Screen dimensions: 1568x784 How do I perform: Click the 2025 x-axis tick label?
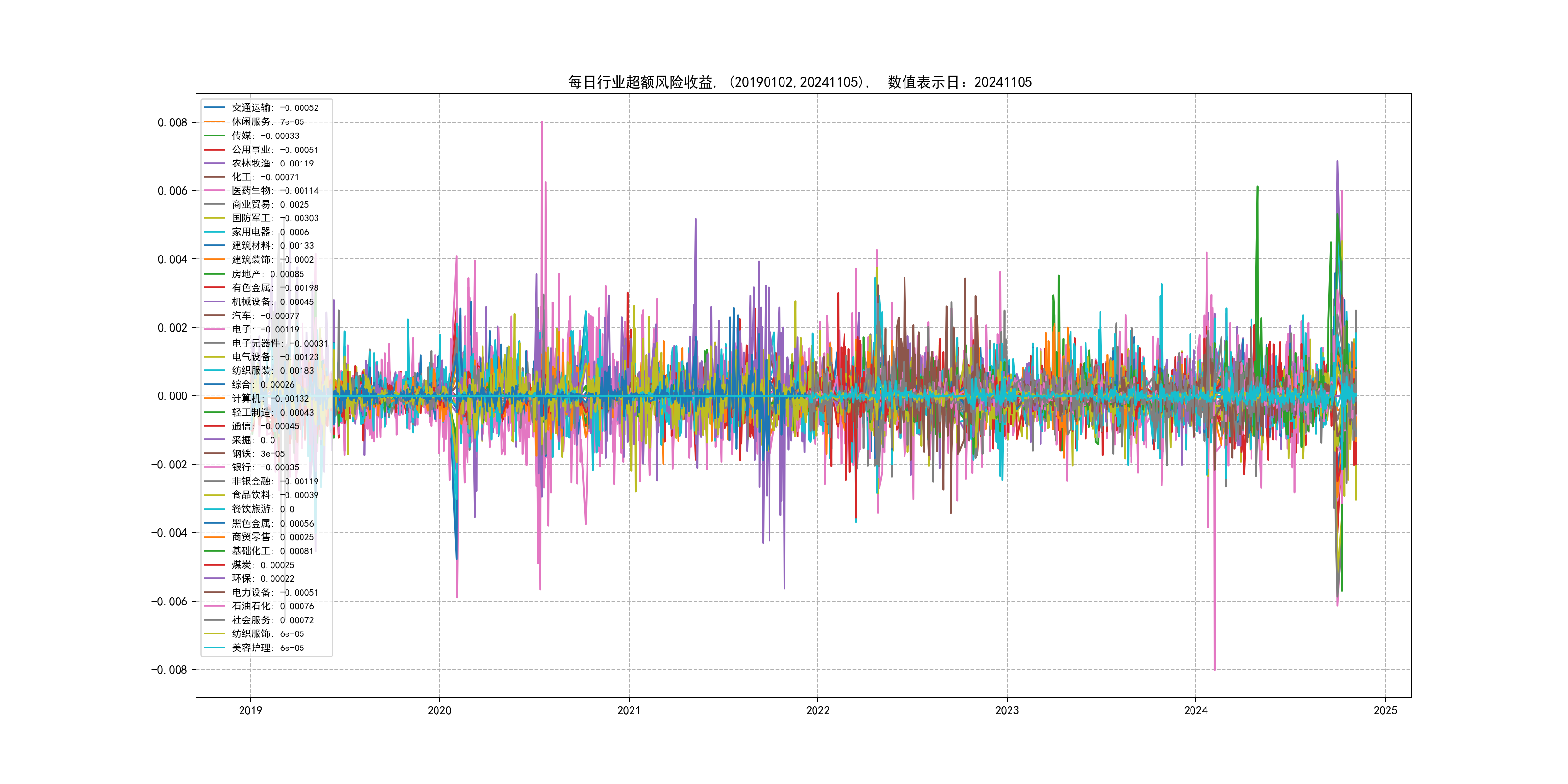tap(1386, 710)
